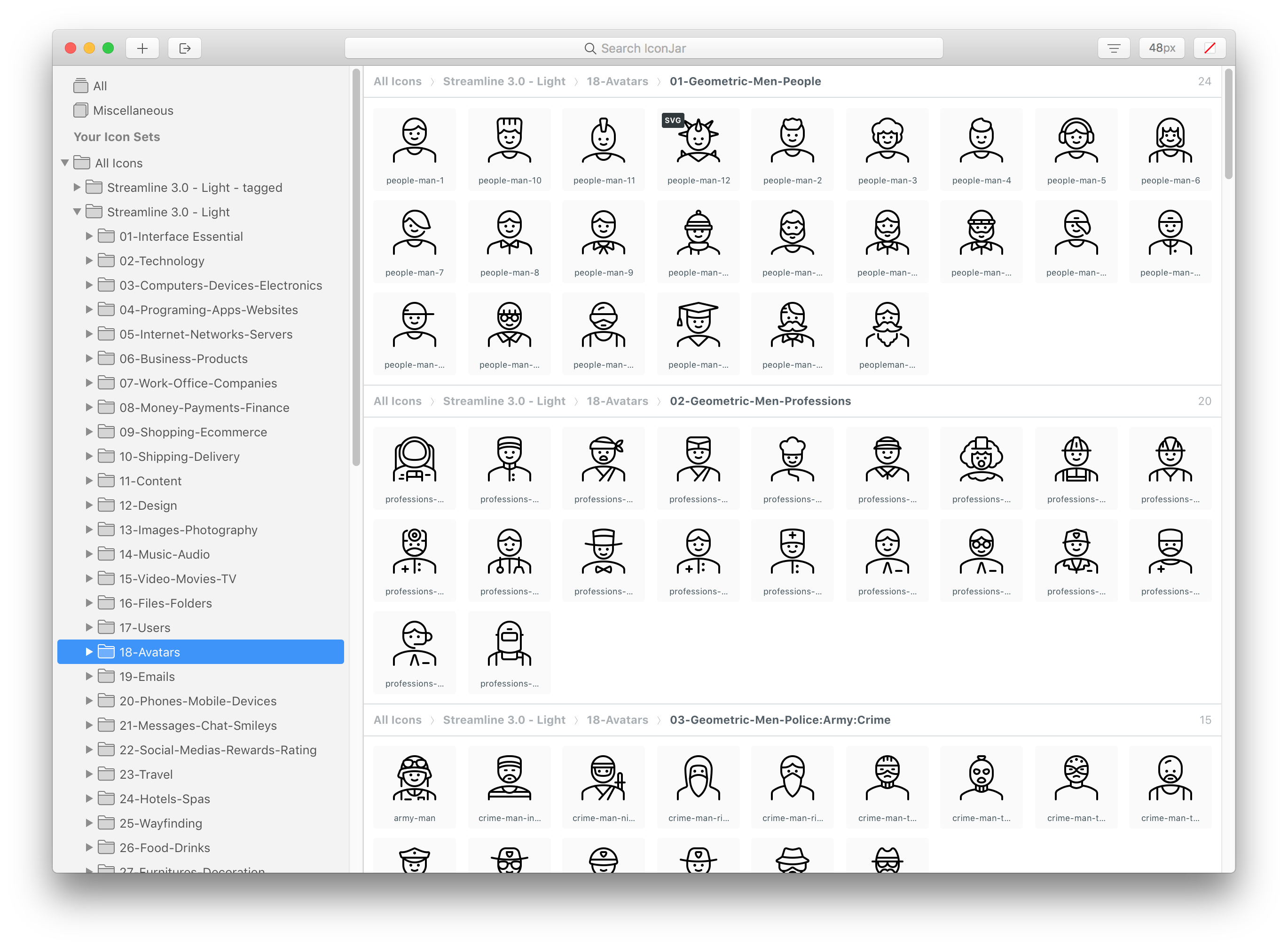Focus the Search IconJar field
This screenshot has height=948, width=1288.
click(643, 48)
